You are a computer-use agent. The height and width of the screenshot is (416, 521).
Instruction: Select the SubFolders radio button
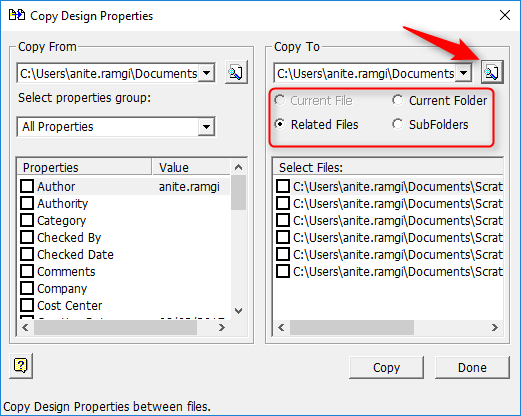(397, 124)
